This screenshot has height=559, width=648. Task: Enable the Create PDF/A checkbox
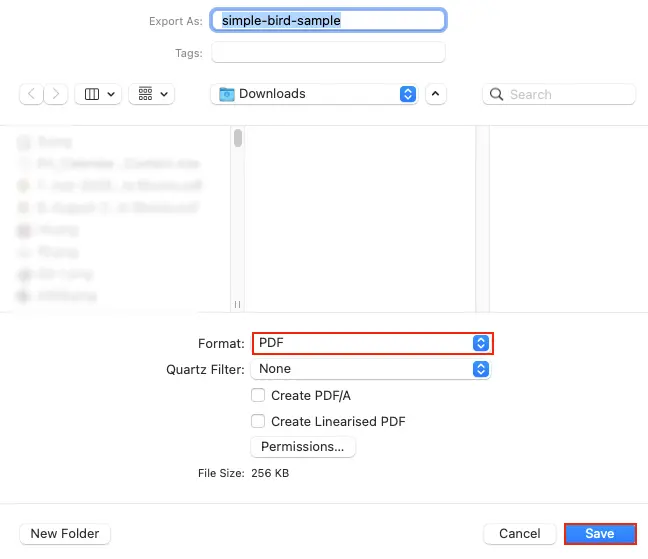pos(258,395)
